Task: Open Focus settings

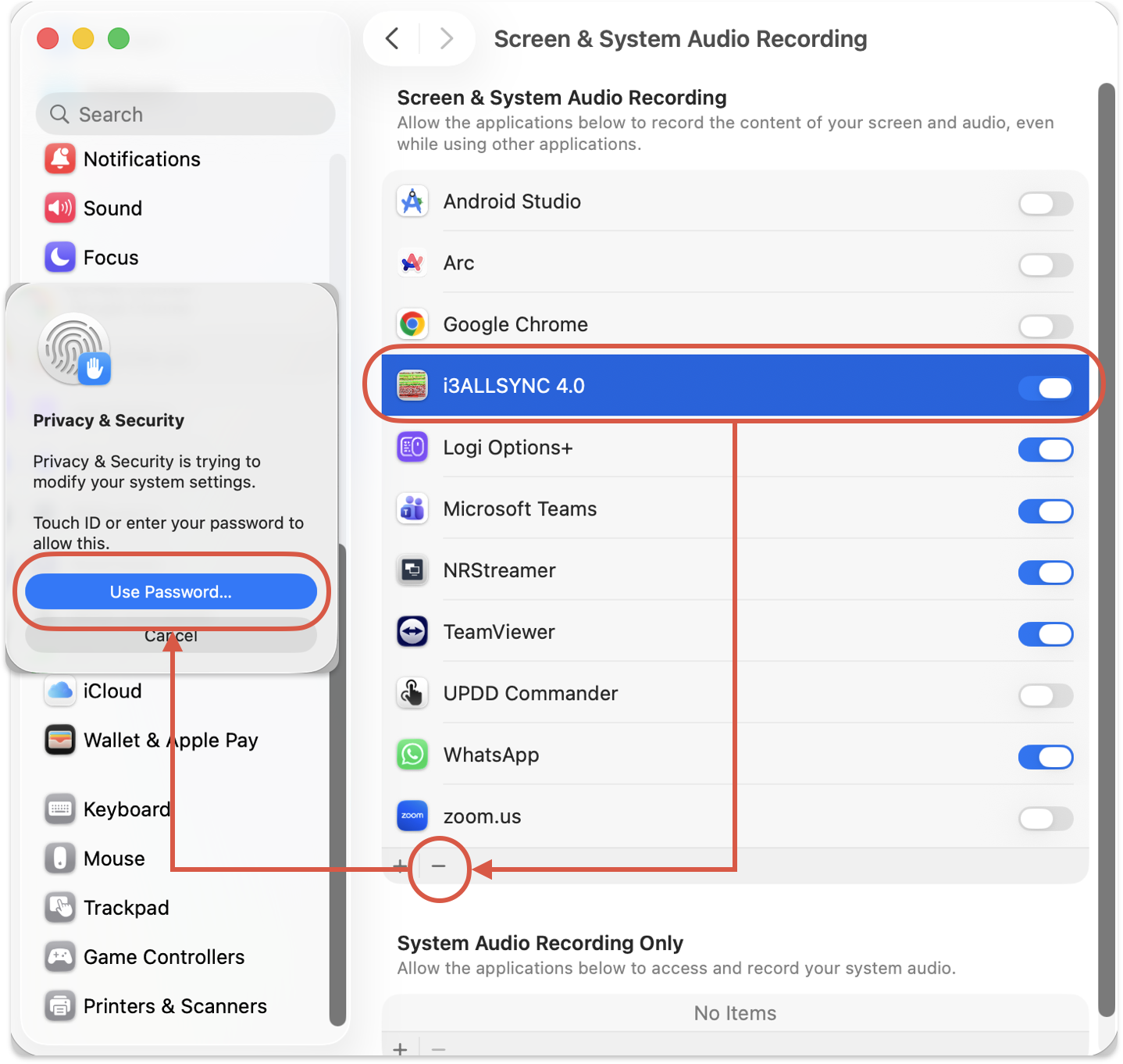Action: point(186,257)
